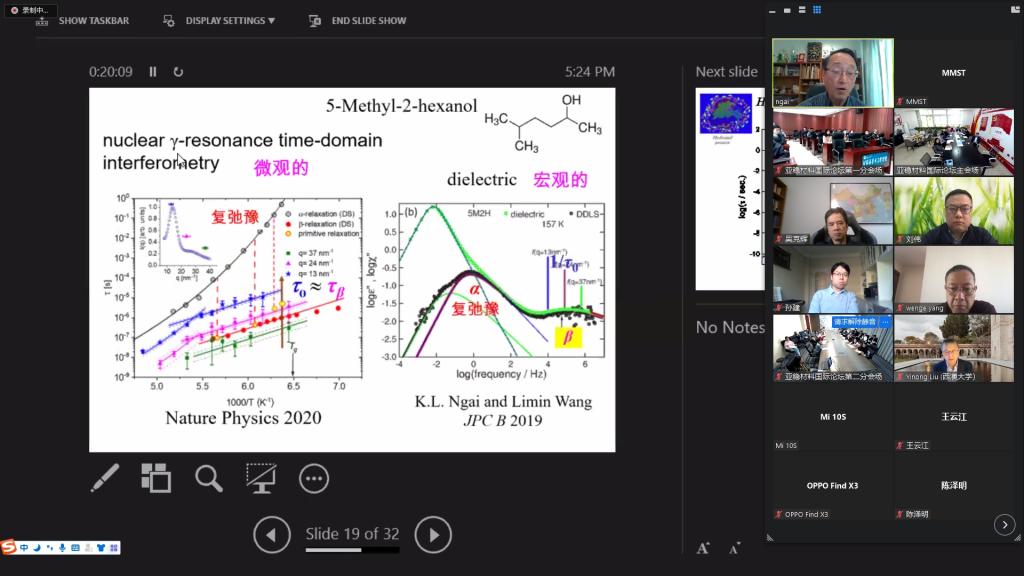Advance to the next slide arrow
The image size is (1024, 576).
tap(433, 535)
